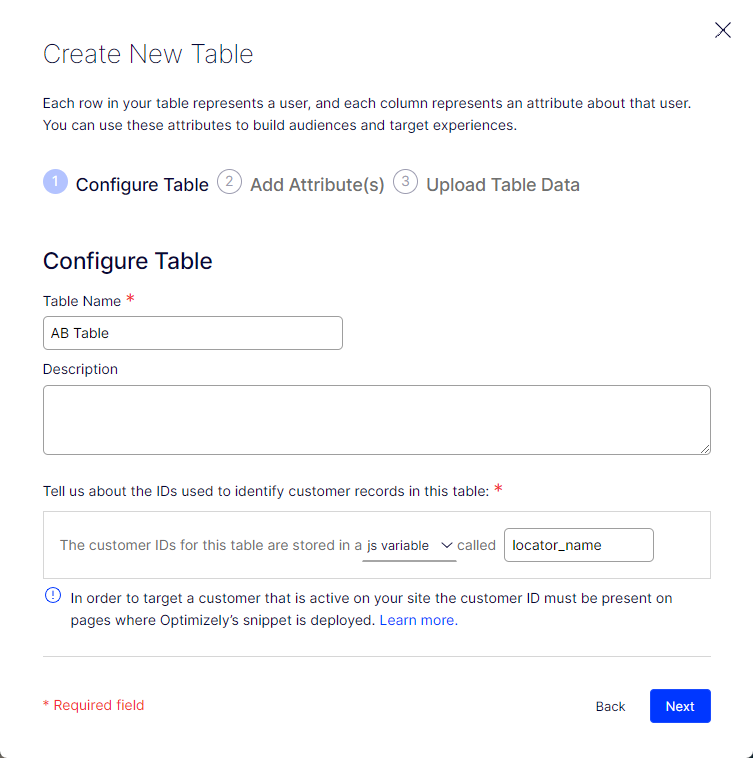The image size is (753, 758).
Task: Click the locator_name input field
Action: point(578,546)
